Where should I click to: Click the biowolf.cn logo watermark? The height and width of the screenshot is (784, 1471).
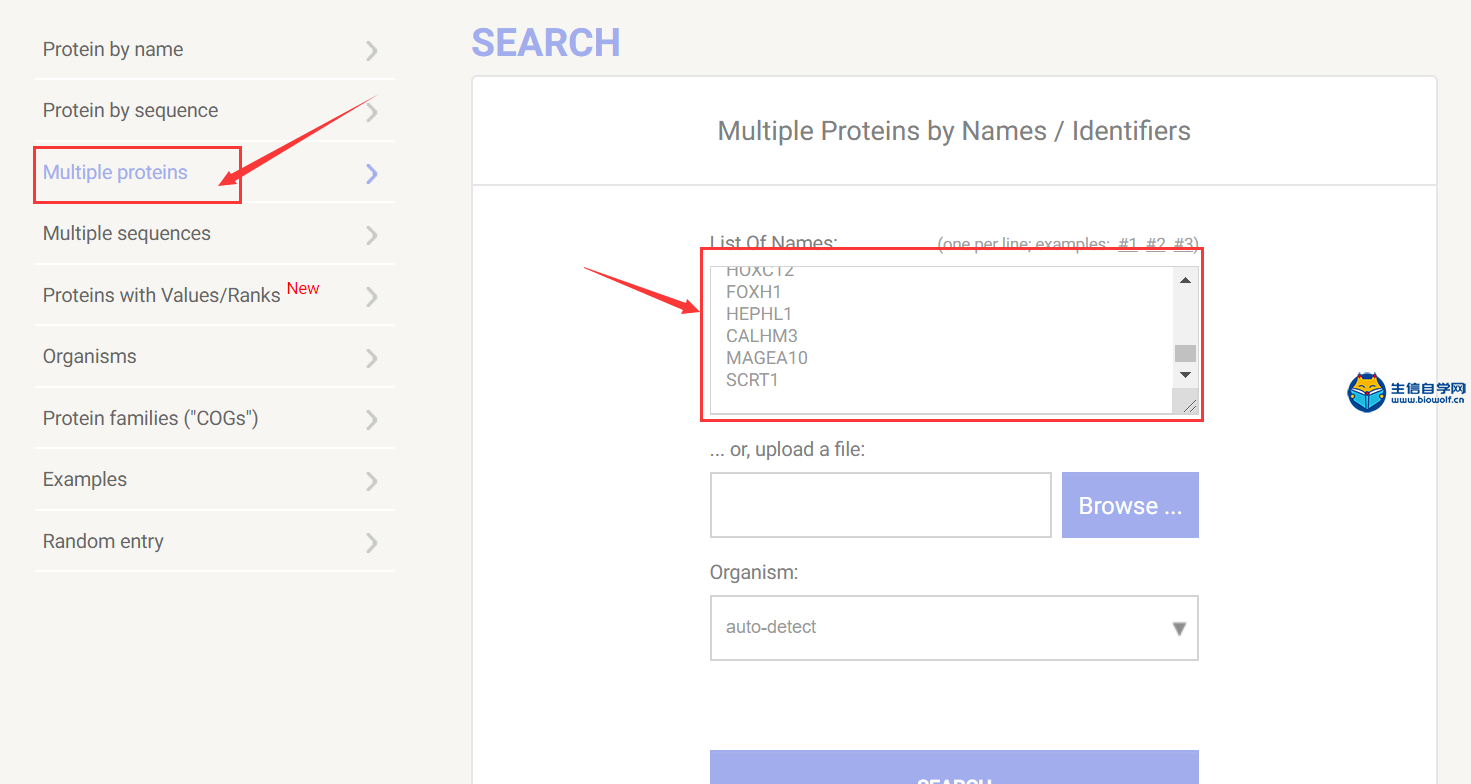pos(1406,392)
